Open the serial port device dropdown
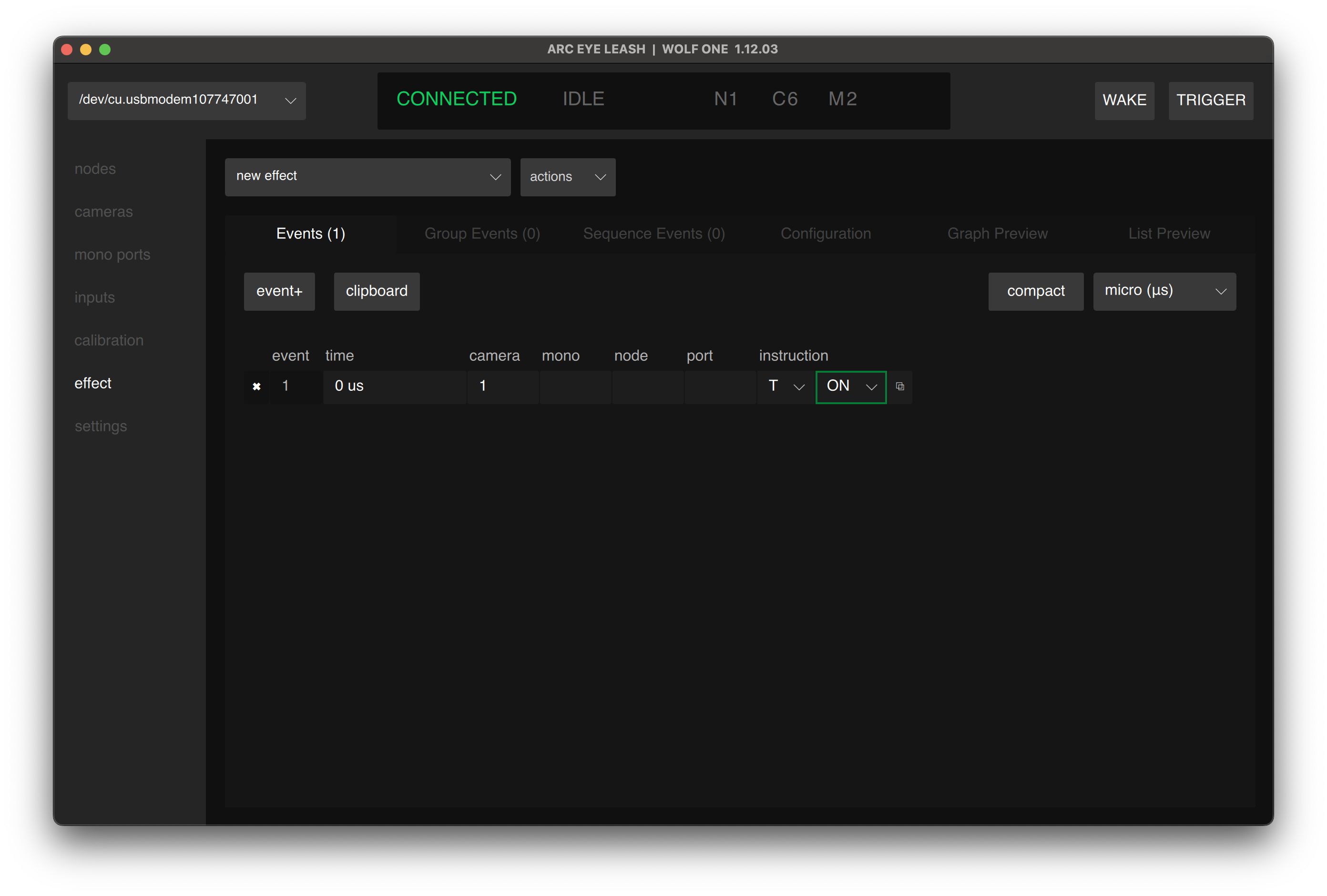This screenshot has height=896, width=1327. 187,101
